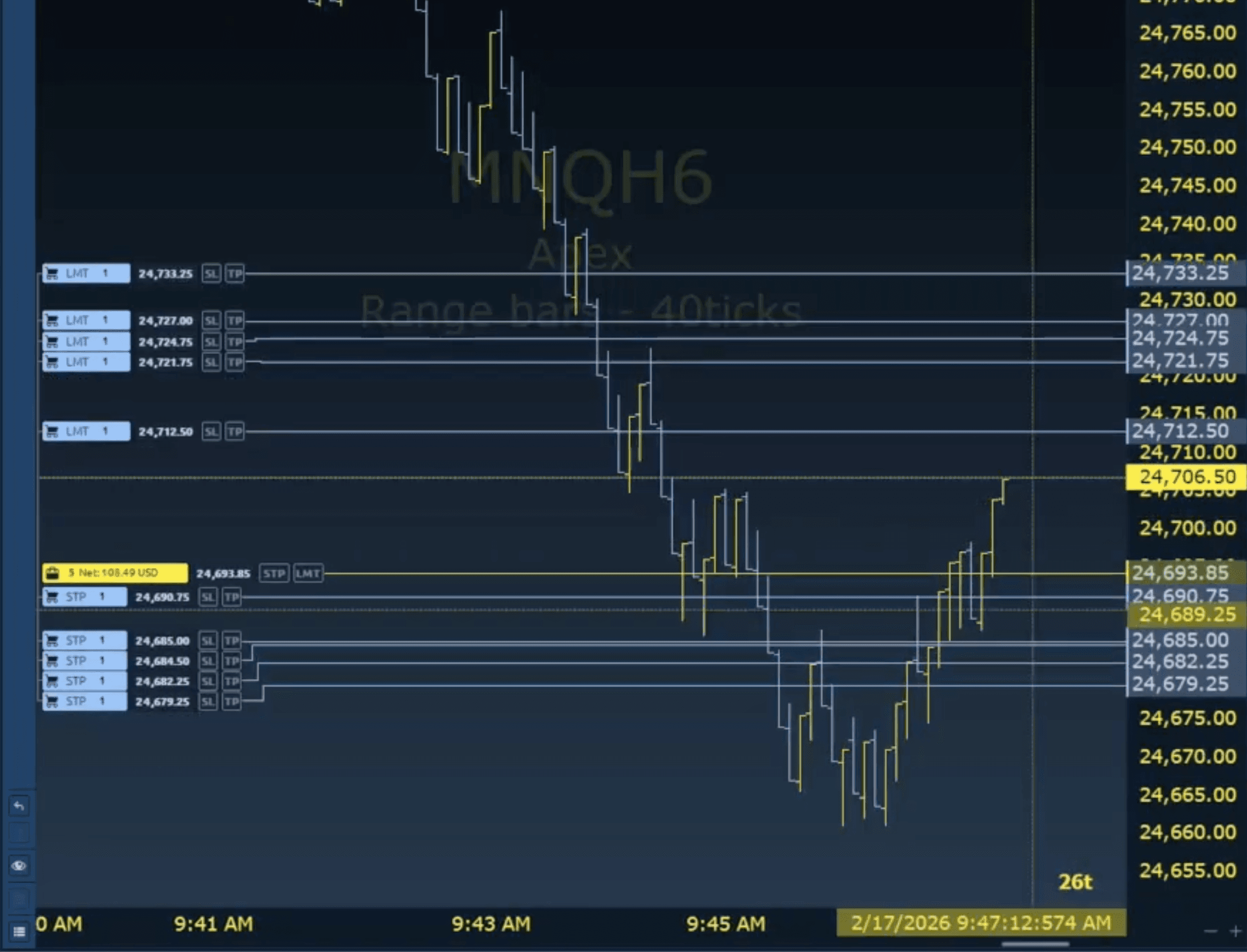Click the cart icon on the STP 24,679.25 order

click(x=52, y=702)
